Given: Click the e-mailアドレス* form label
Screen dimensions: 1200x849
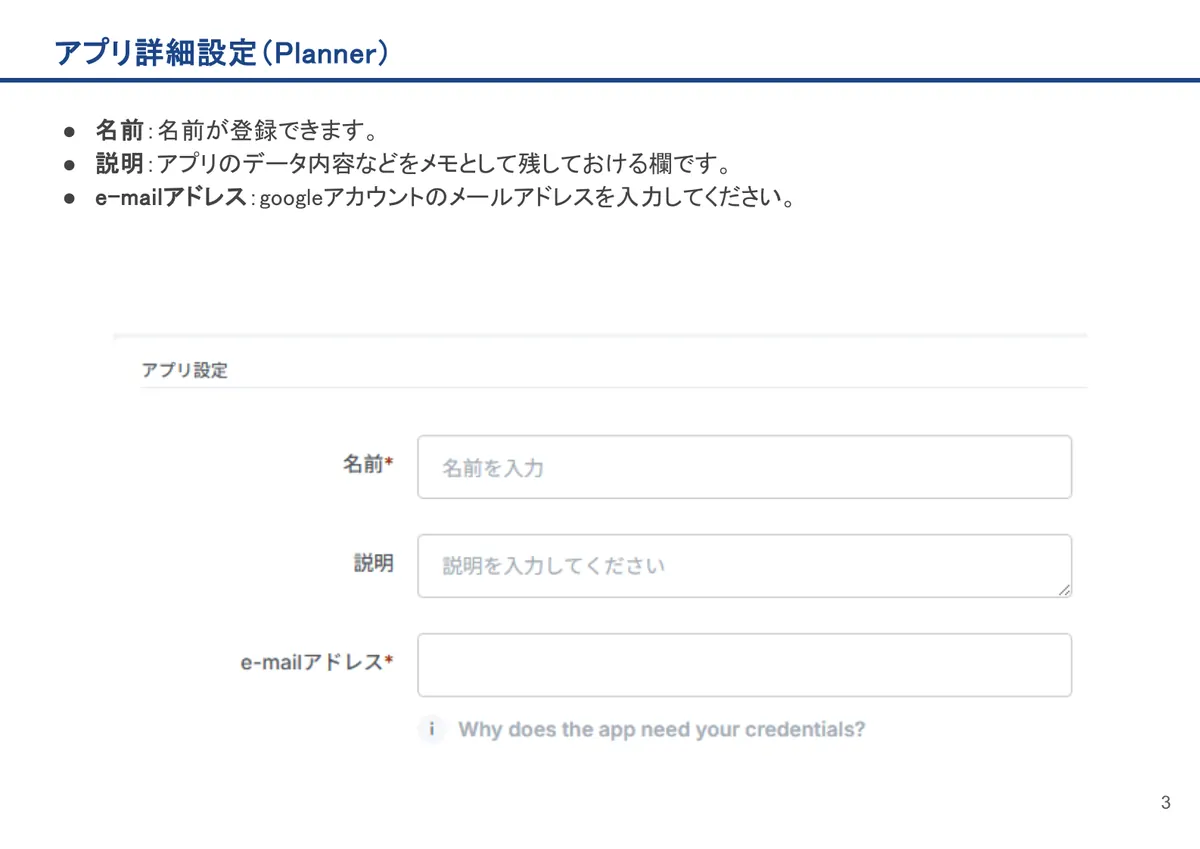Looking at the screenshot, I should click(x=316, y=662).
